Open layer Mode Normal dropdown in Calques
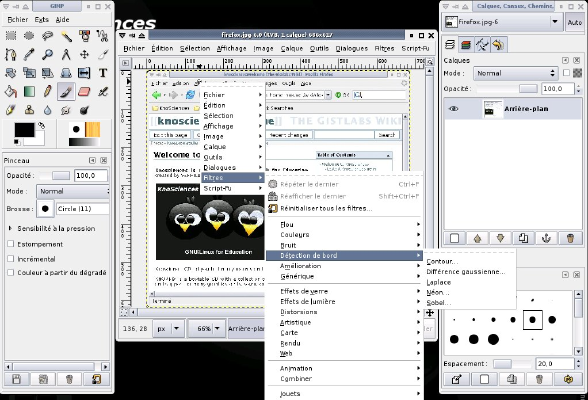The image size is (588, 400). point(516,73)
